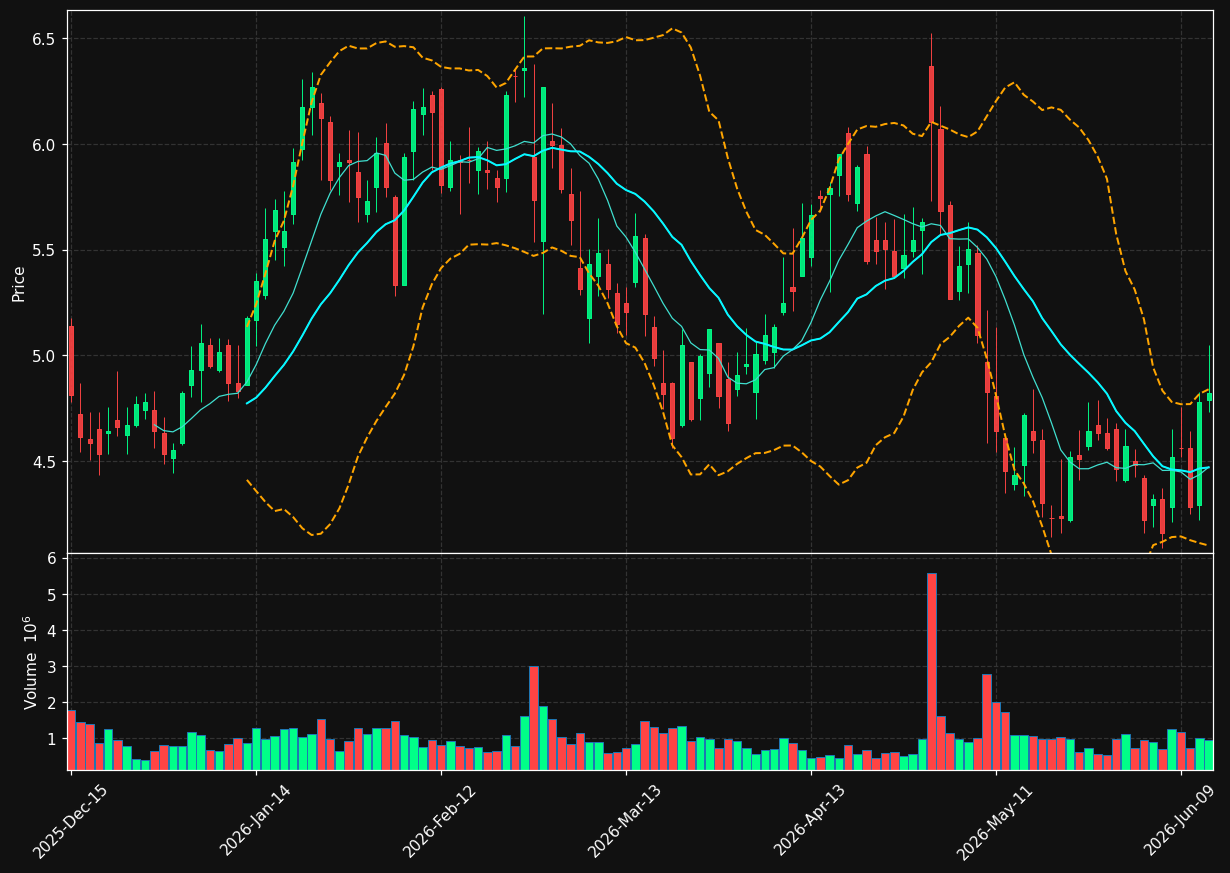Click the first red candlestick on the chart
The width and height of the screenshot is (1230, 873).
(71, 361)
